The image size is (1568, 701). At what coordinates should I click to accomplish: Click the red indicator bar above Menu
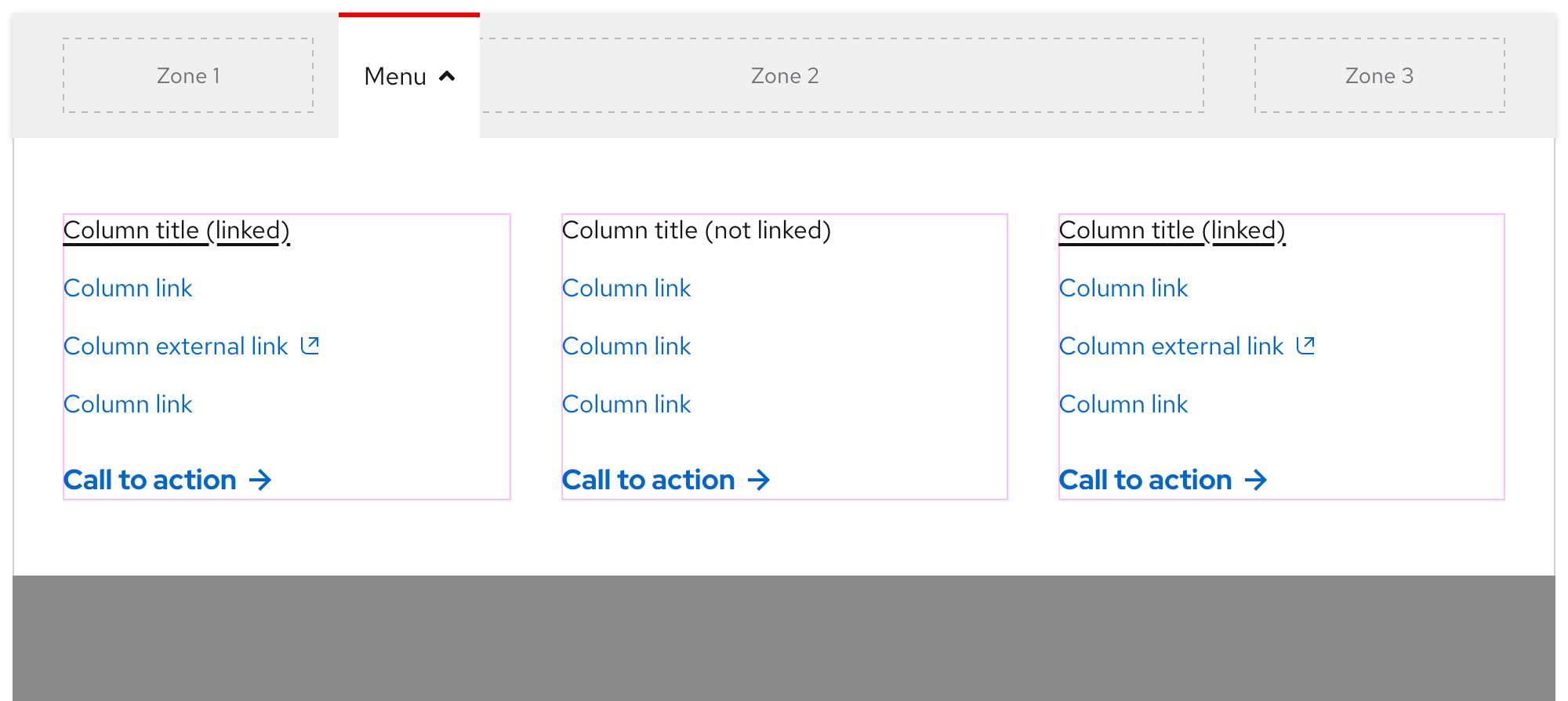(x=408, y=13)
